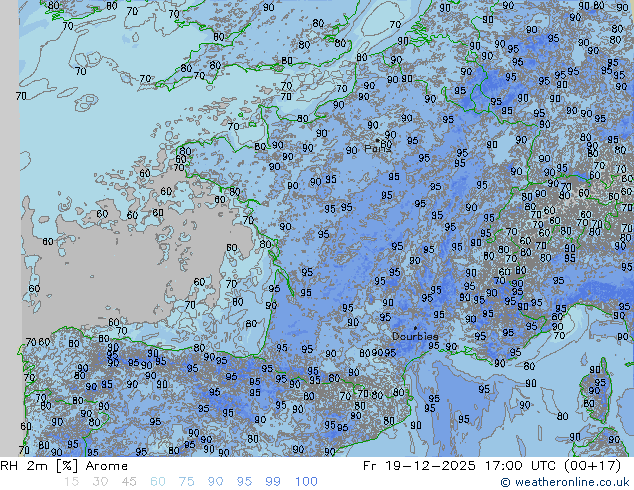Click the weatheronline.co.uk copyright text
This screenshot has width=634, height=490.
pyautogui.click(x=565, y=482)
